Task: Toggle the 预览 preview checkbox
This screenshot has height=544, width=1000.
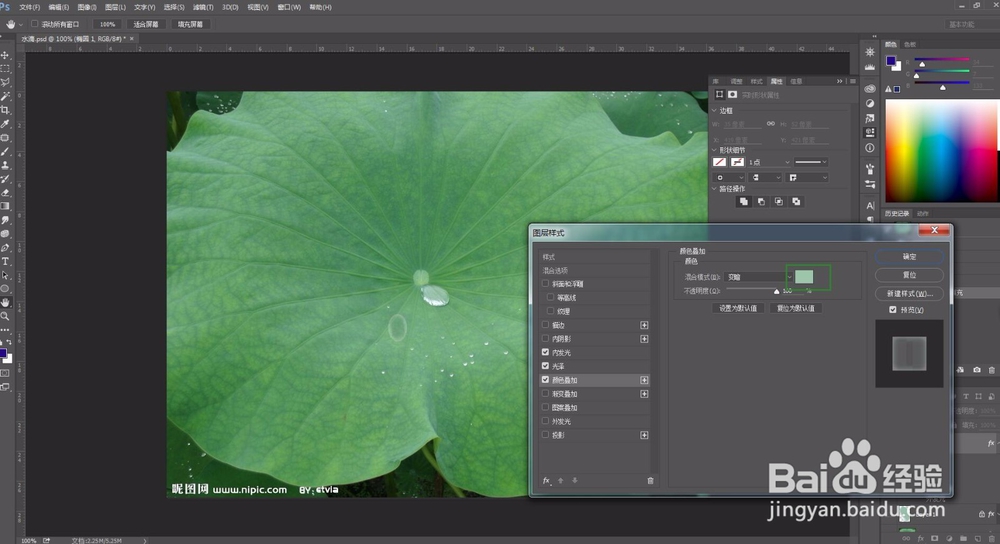Action: tap(893, 310)
